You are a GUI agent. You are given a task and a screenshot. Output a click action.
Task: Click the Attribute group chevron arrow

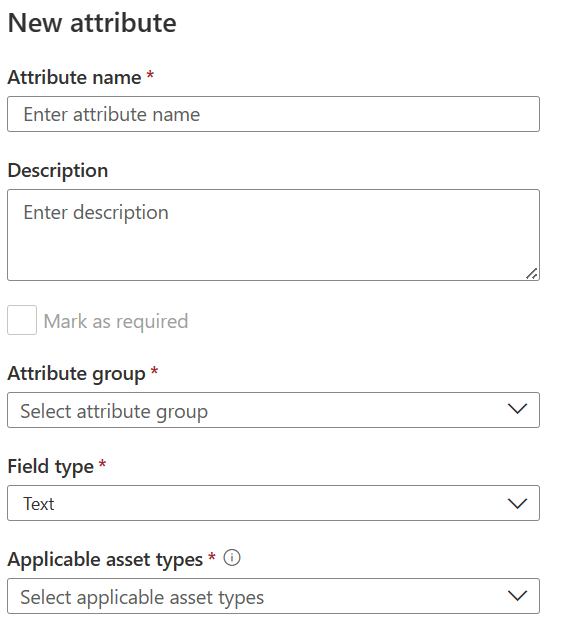coord(517,409)
